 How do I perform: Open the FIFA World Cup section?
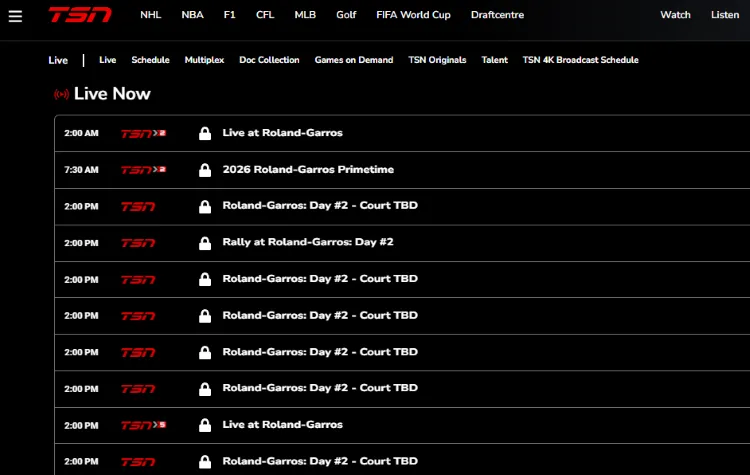413,15
